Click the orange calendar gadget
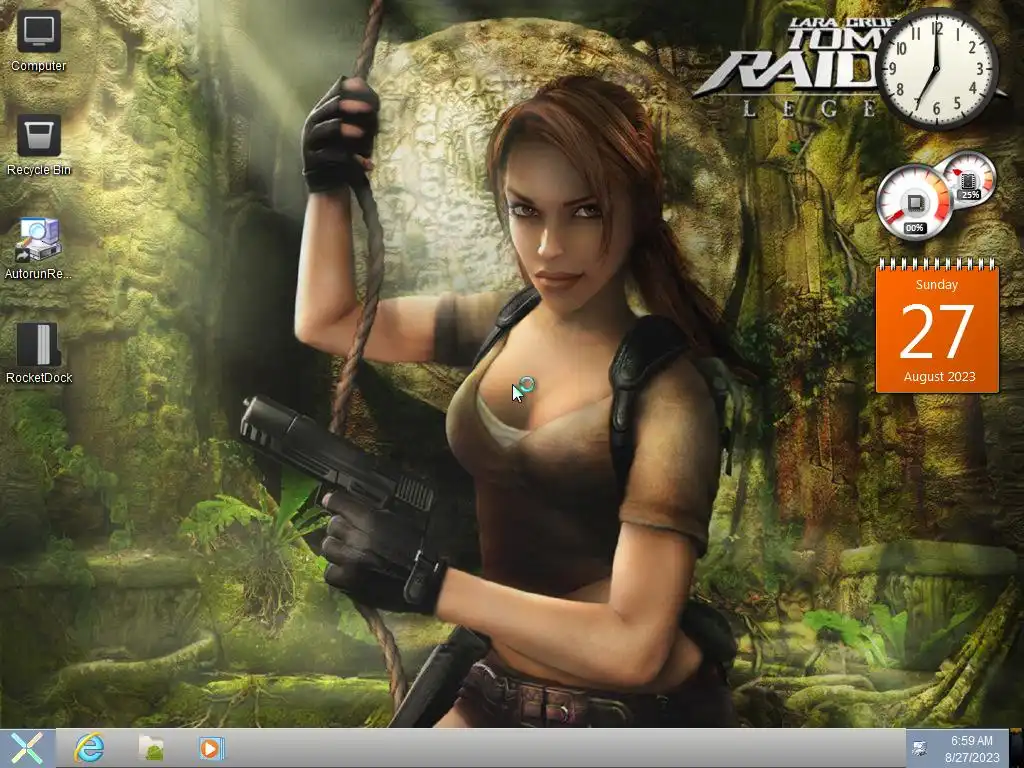The height and width of the screenshot is (768, 1024). click(936, 325)
